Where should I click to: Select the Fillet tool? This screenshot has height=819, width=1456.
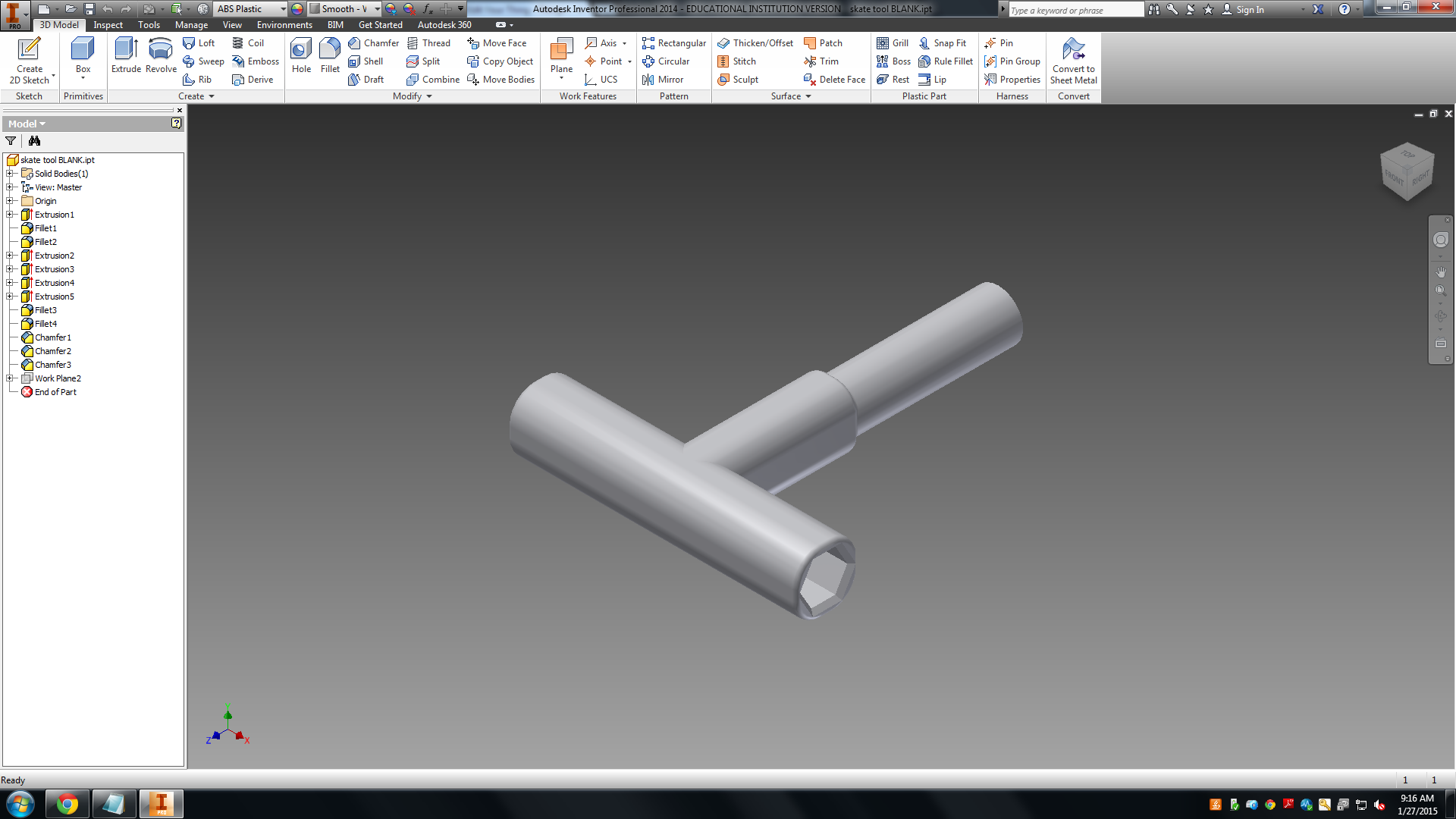330,57
